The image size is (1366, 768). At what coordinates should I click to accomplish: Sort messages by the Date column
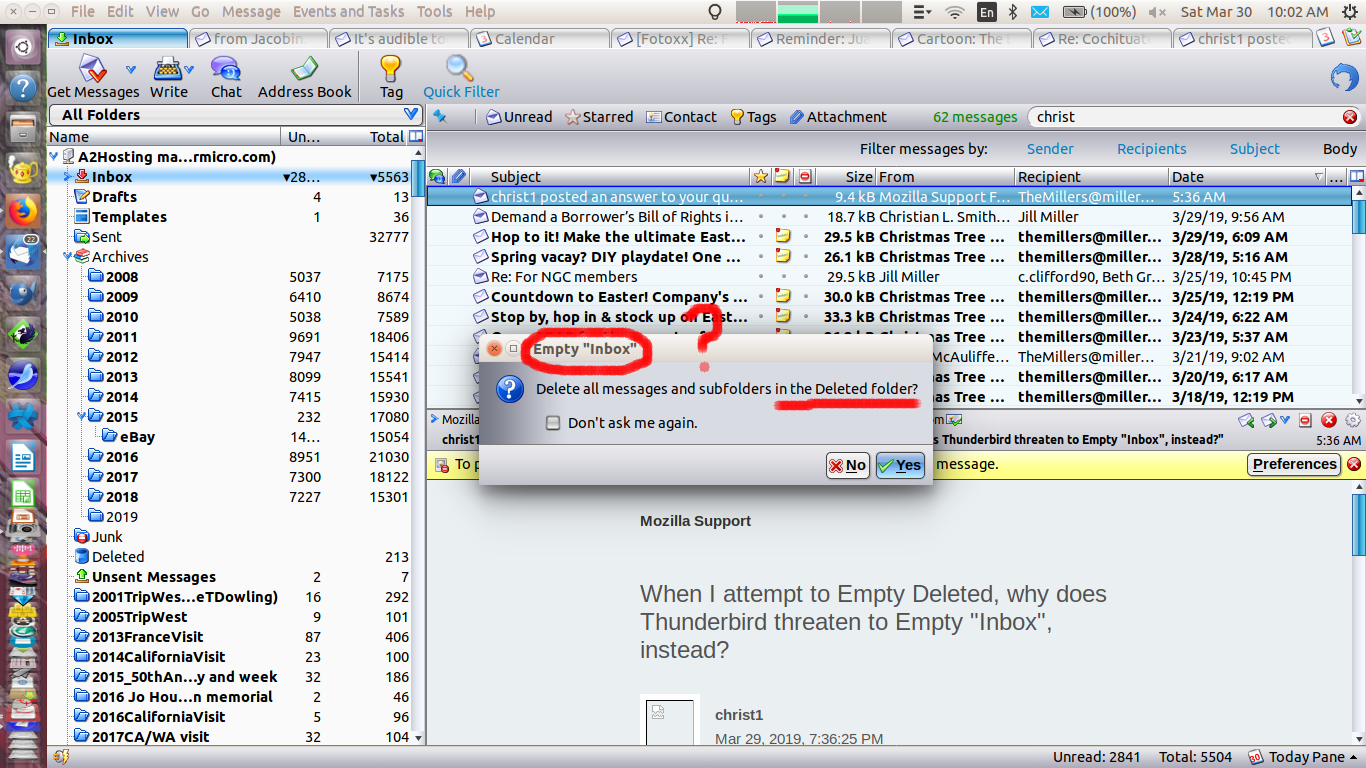click(x=1248, y=177)
